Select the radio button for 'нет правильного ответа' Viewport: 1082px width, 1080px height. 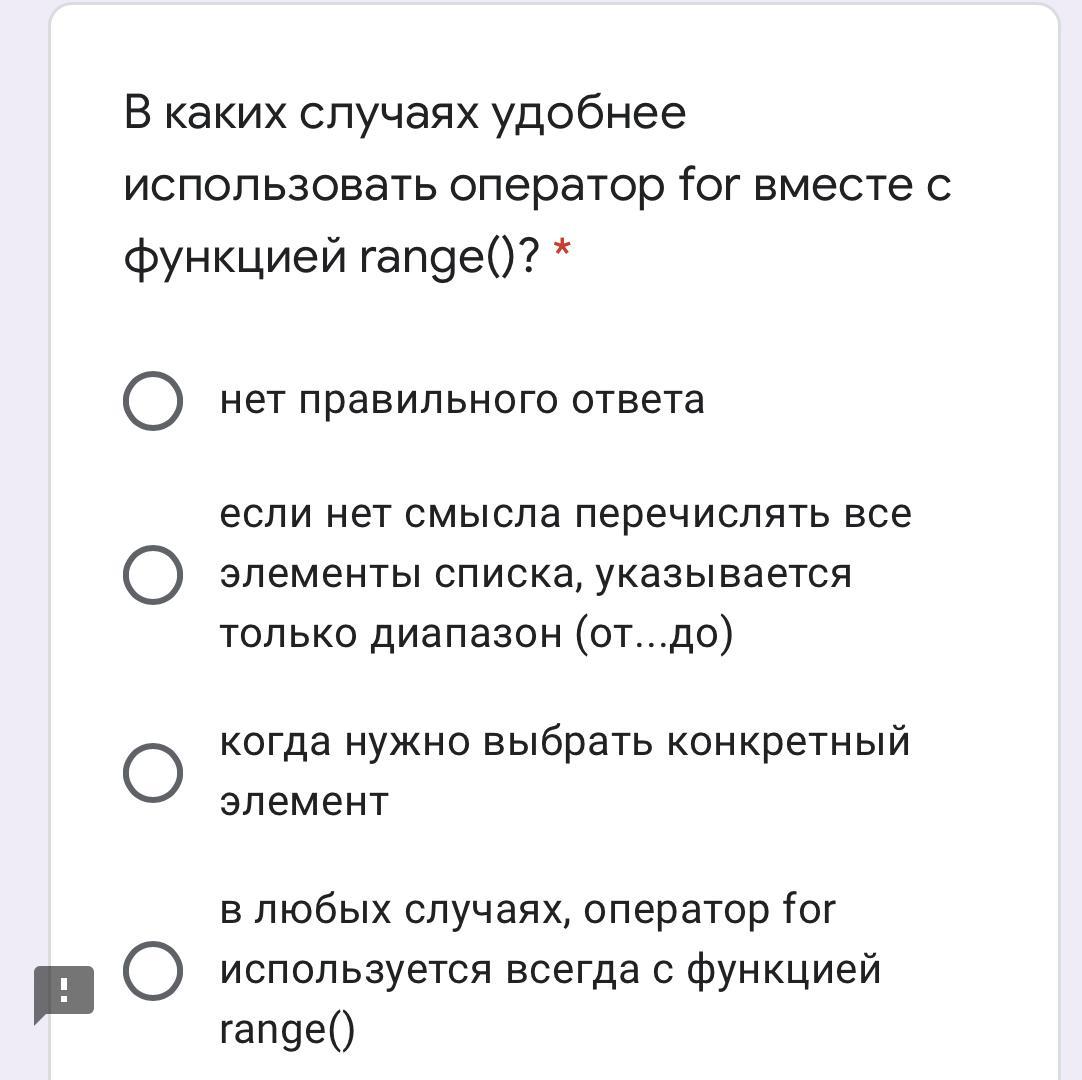coord(153,401)
